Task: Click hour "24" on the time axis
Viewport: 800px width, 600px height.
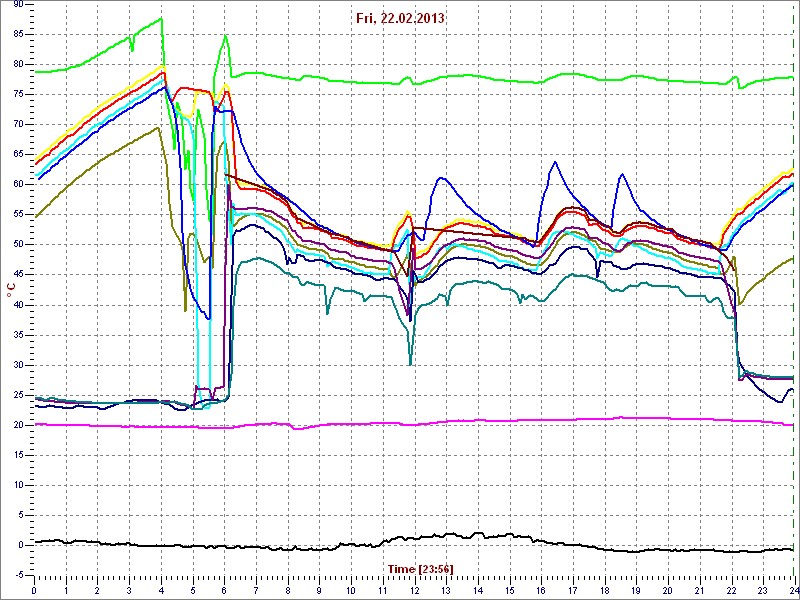Action: tap(793, 591)
